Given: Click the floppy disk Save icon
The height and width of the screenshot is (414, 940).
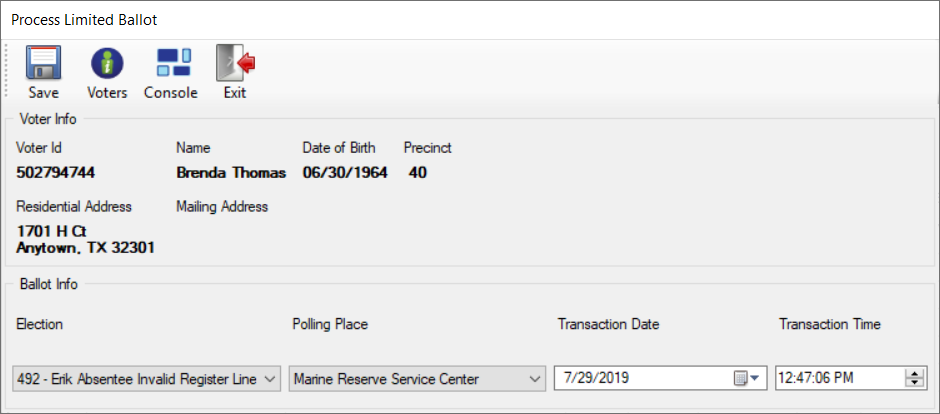Looking at the screenshot, I should click(x=43, y=64).
